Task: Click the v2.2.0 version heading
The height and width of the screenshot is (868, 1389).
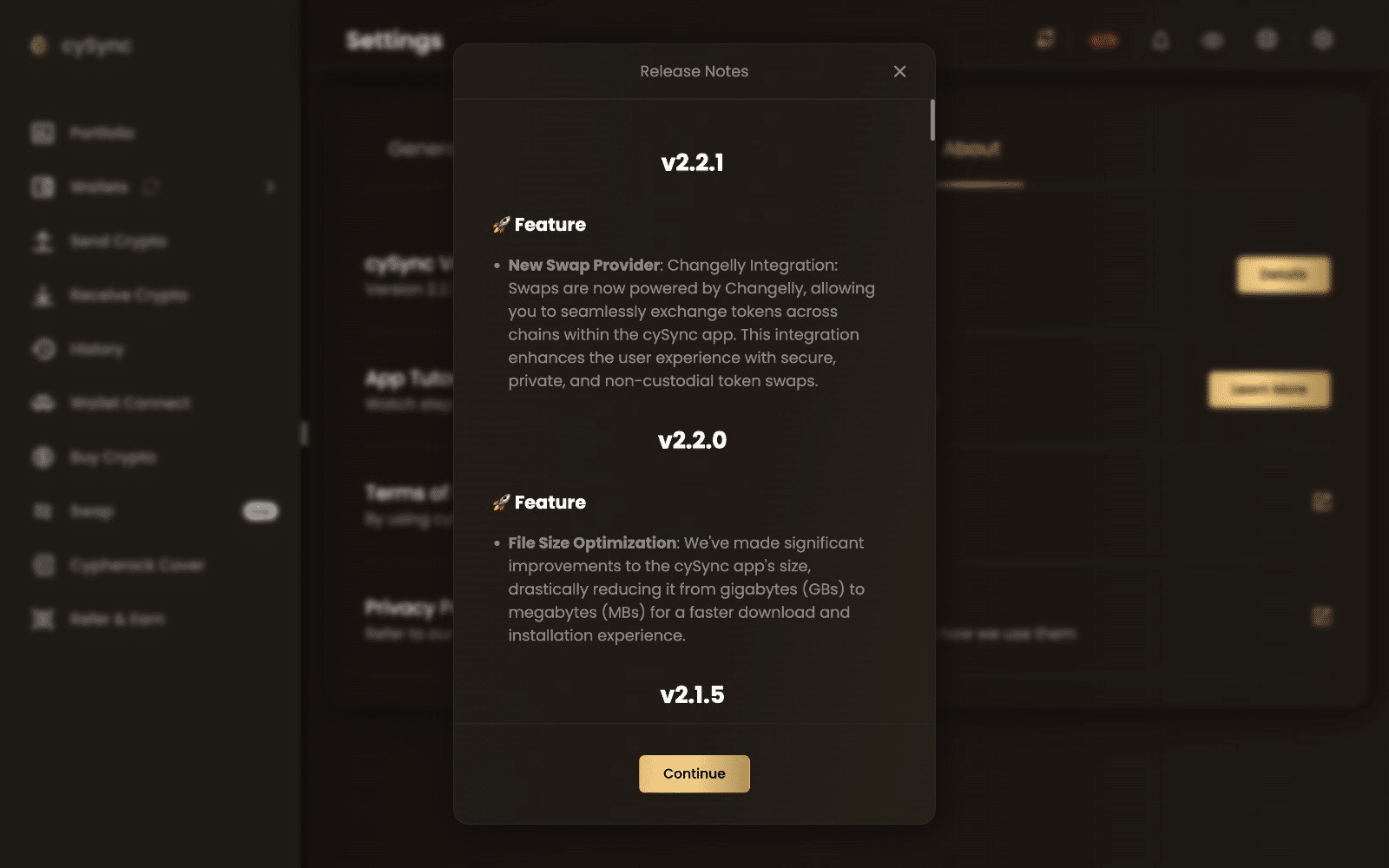Action: 692,440
